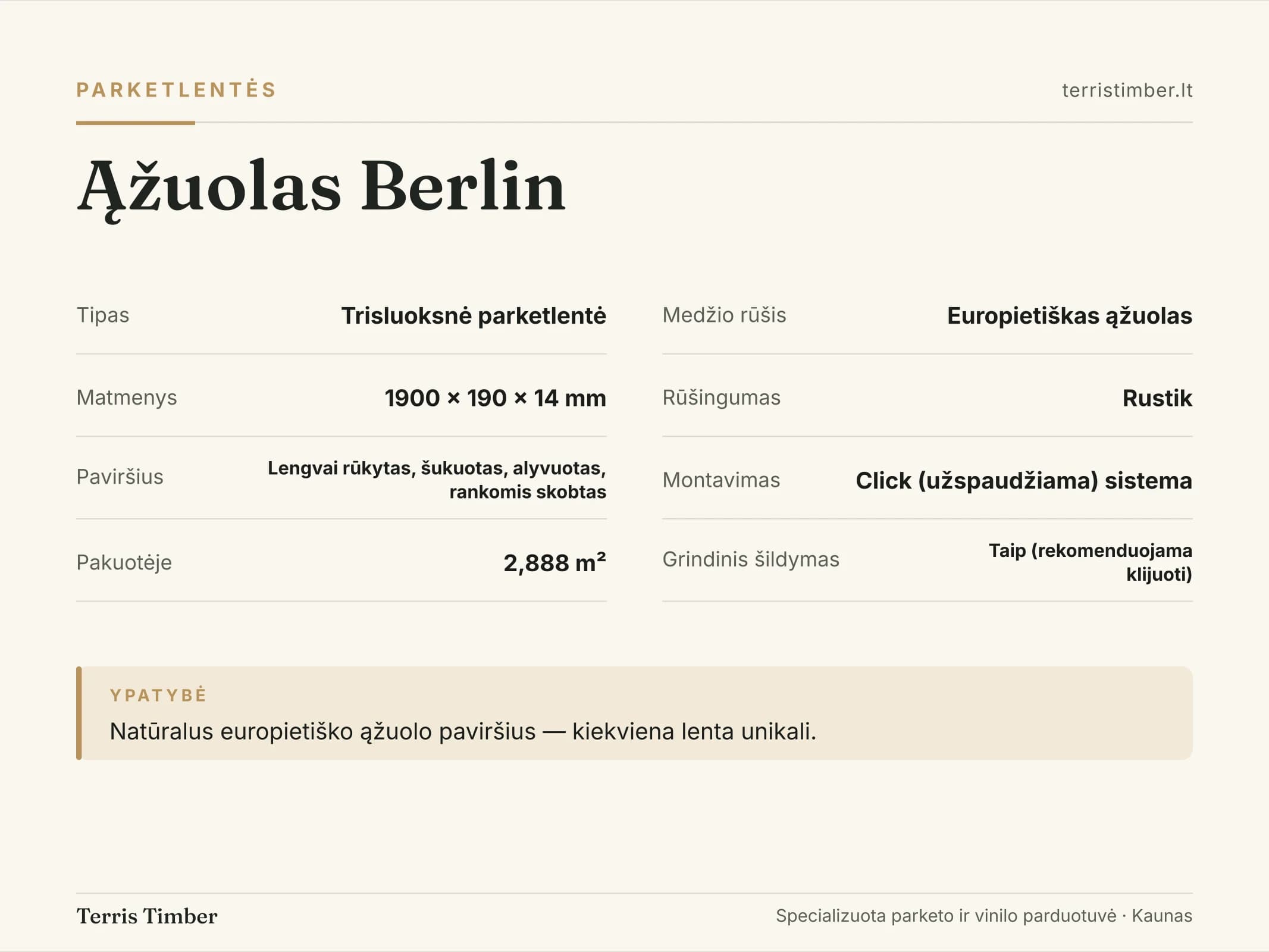The height and width of the screenshot is (952, 1269).
Task: Select the Trisluoksnė parketlentė value
Action: tap(474, 315)
